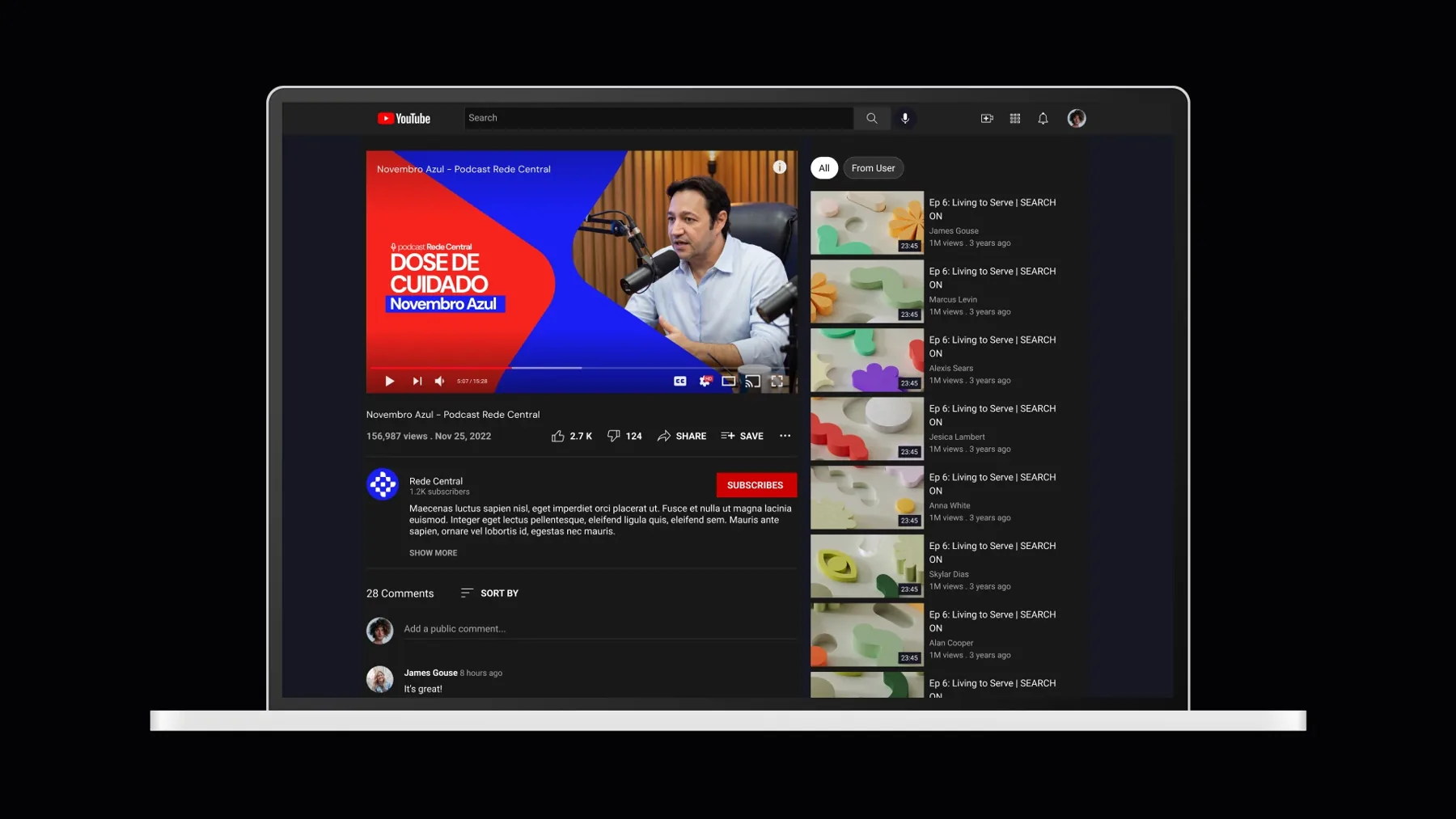Open player settings gear

point(705,381)
